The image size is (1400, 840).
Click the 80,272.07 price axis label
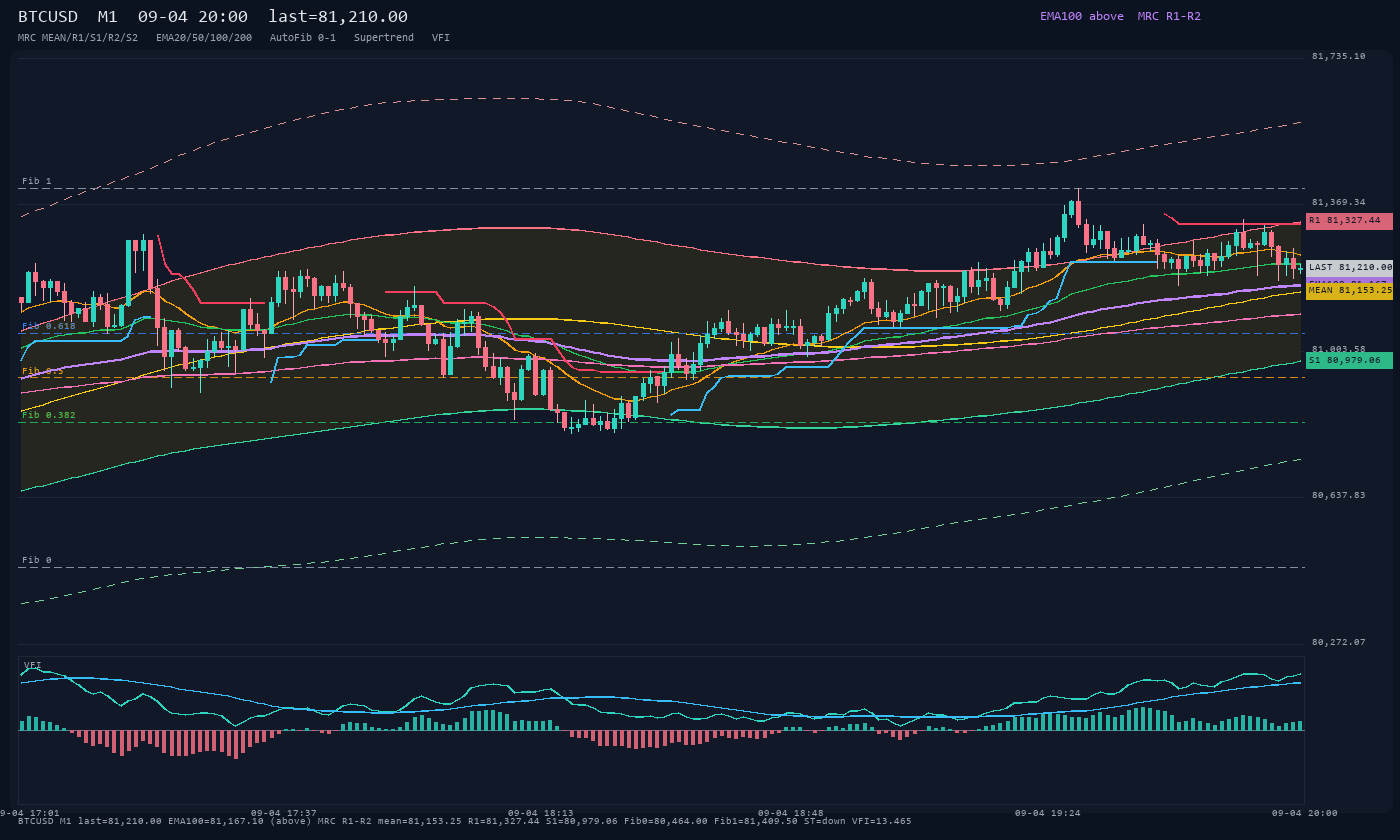(x=1339, y=641)
